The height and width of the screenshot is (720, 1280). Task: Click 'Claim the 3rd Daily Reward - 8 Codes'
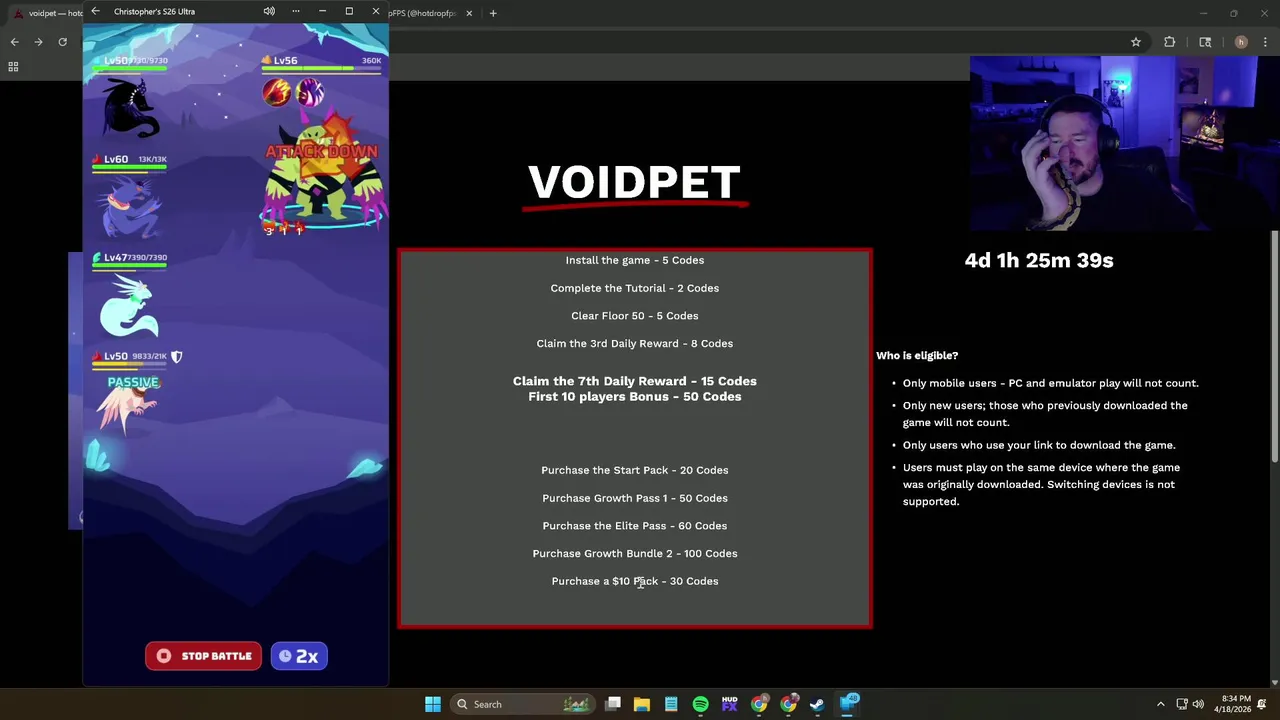[x=635, y=344]
